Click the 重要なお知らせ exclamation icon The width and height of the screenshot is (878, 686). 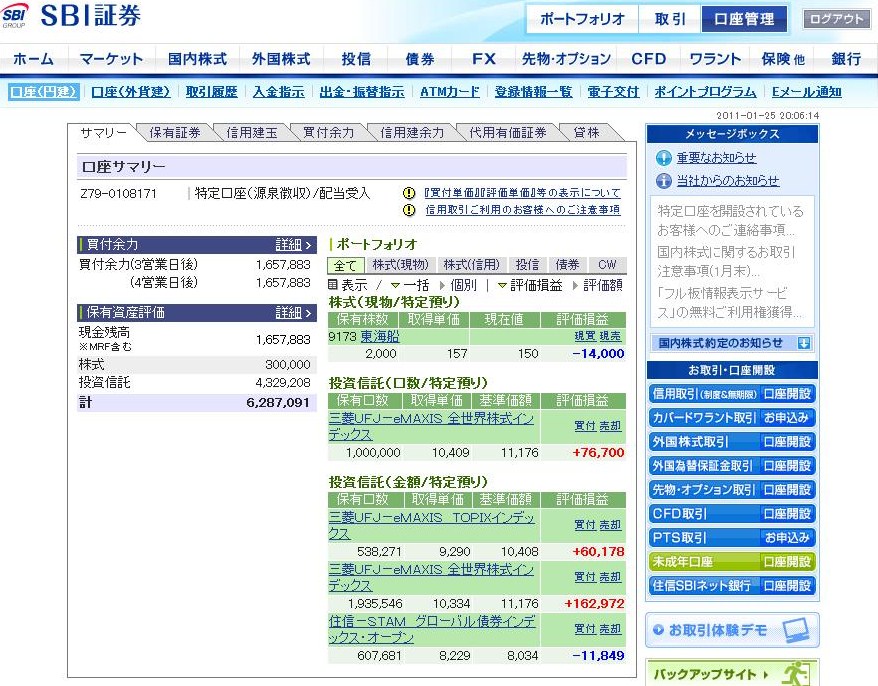664,158
